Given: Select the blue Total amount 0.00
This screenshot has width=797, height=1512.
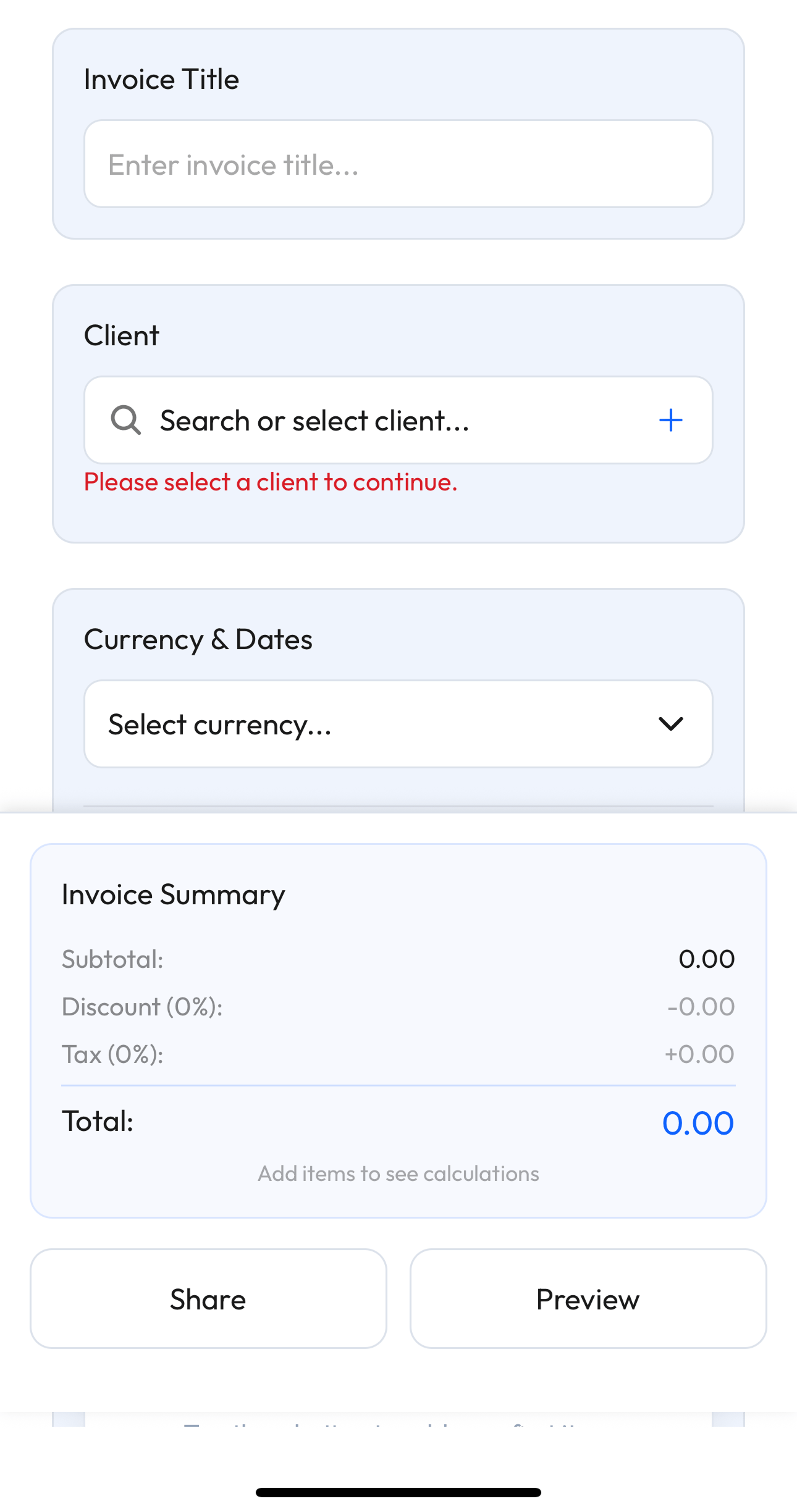Looking at the screenshot, I should click(x=698, y=1123).
